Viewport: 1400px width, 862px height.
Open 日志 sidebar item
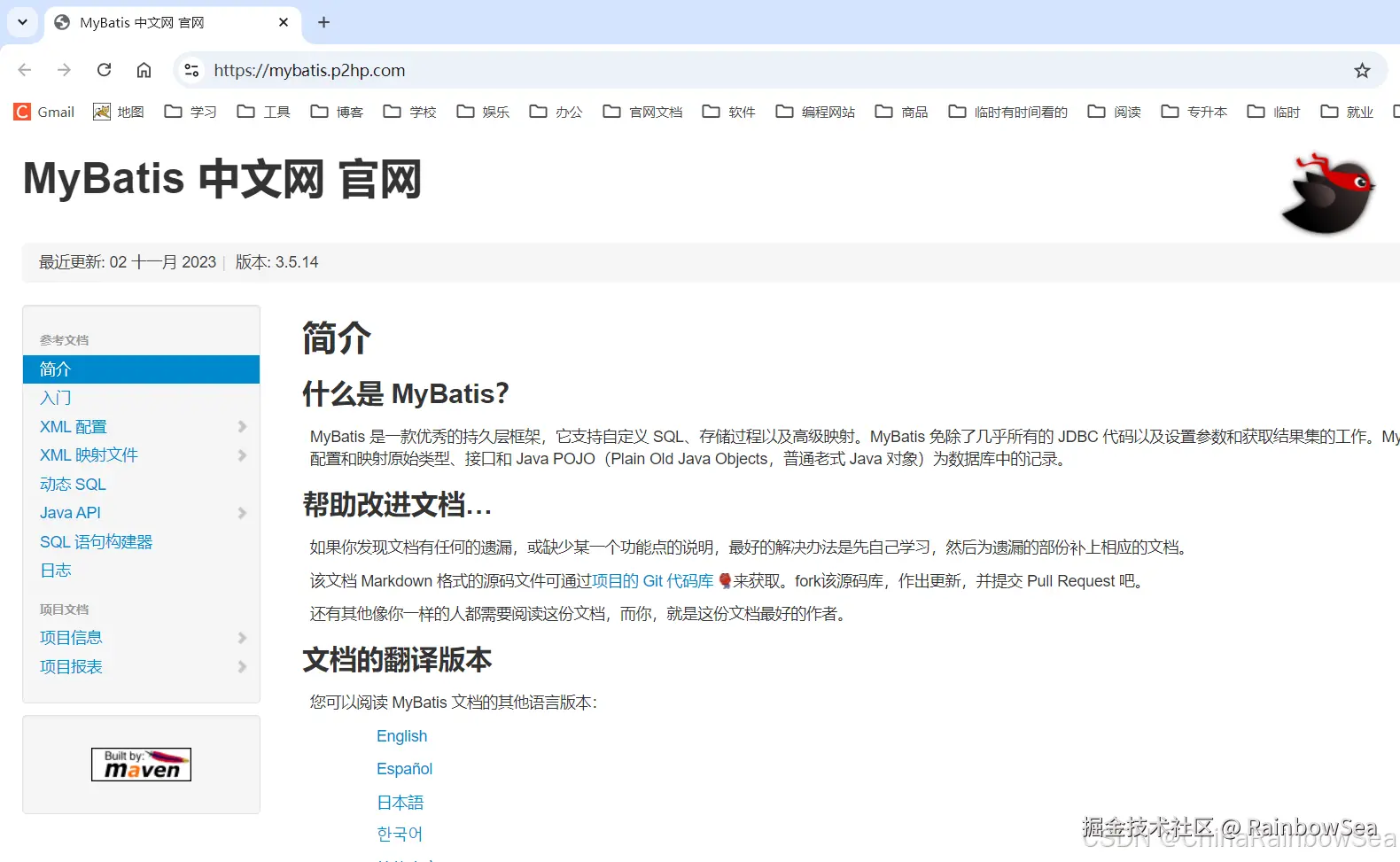point(56,571)
